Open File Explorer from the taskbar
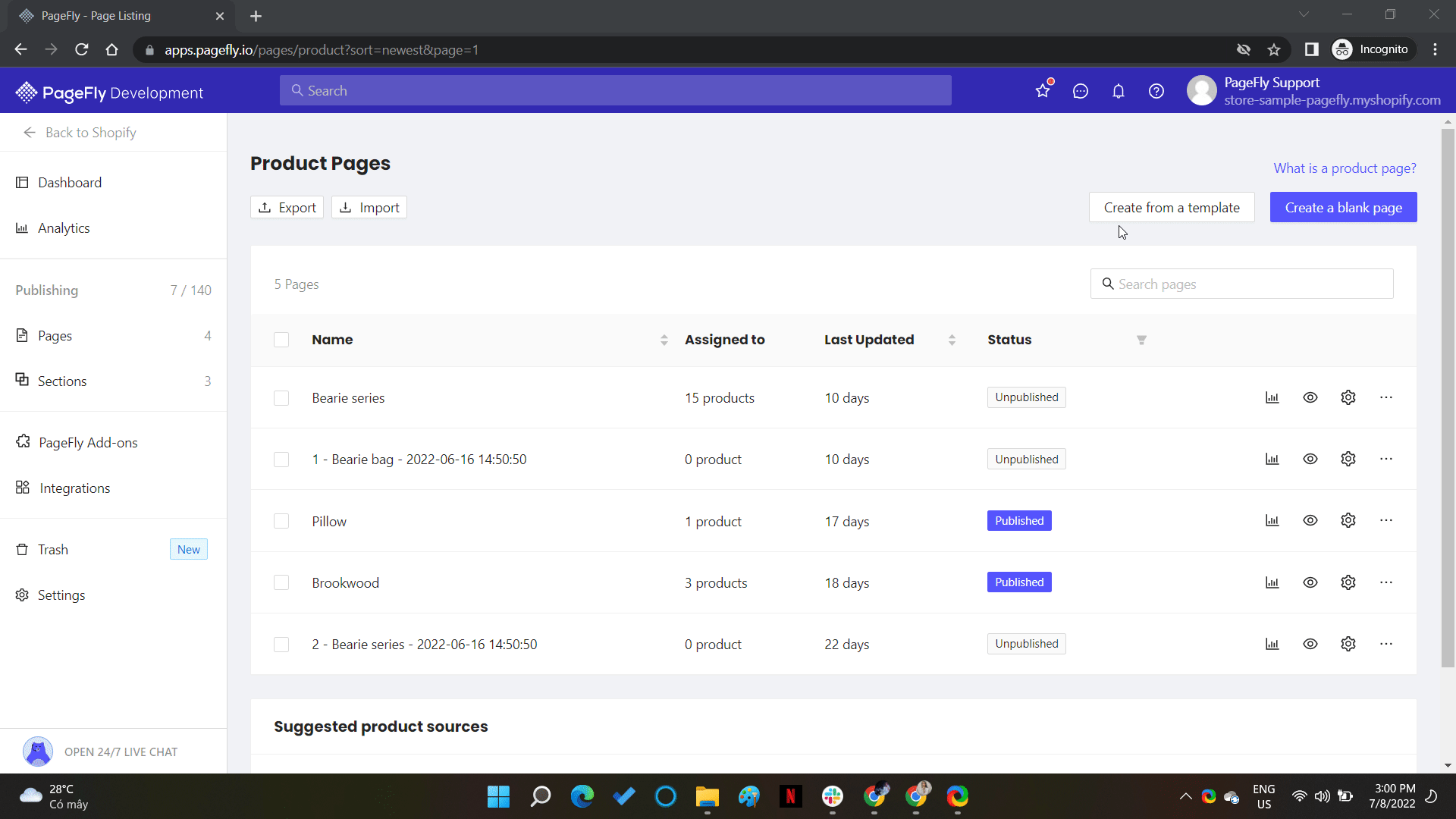1456x819 pixels. (x=707, y=796)
